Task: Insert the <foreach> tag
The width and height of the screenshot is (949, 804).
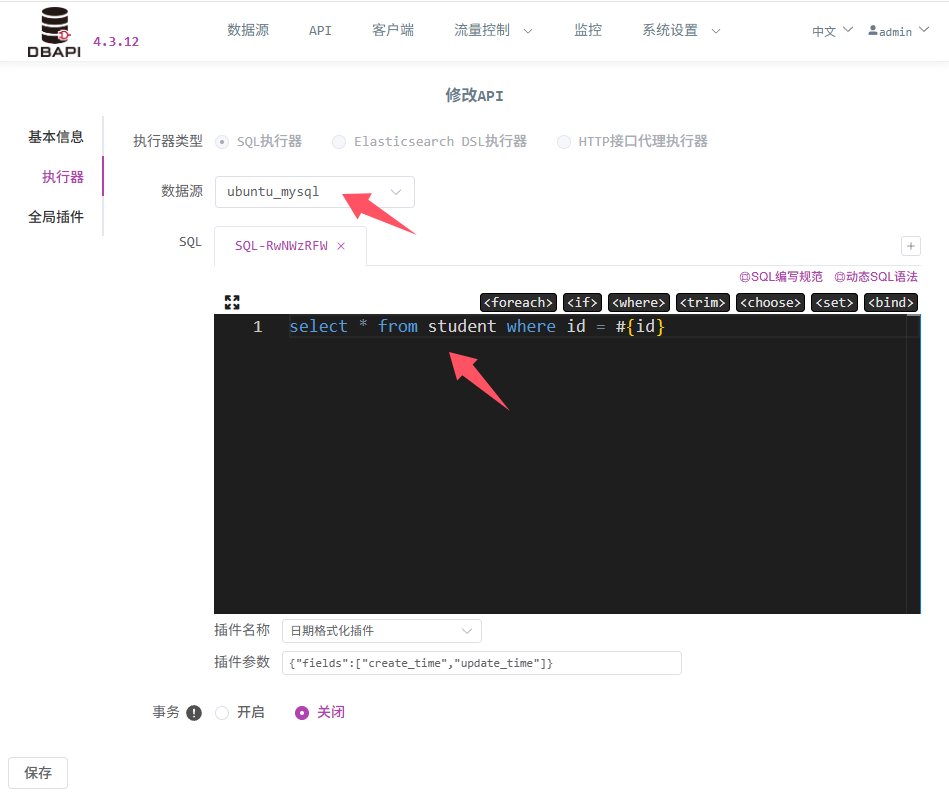Action: 518,303
